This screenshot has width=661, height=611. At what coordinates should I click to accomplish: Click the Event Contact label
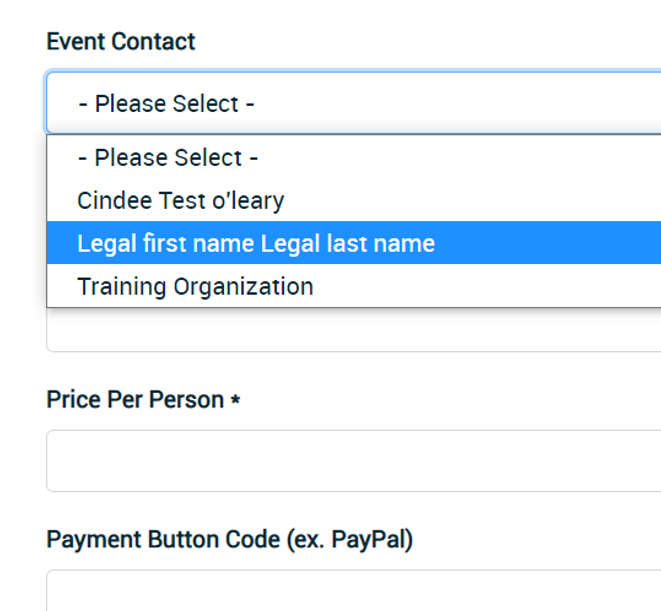click(x=121, y=42)
